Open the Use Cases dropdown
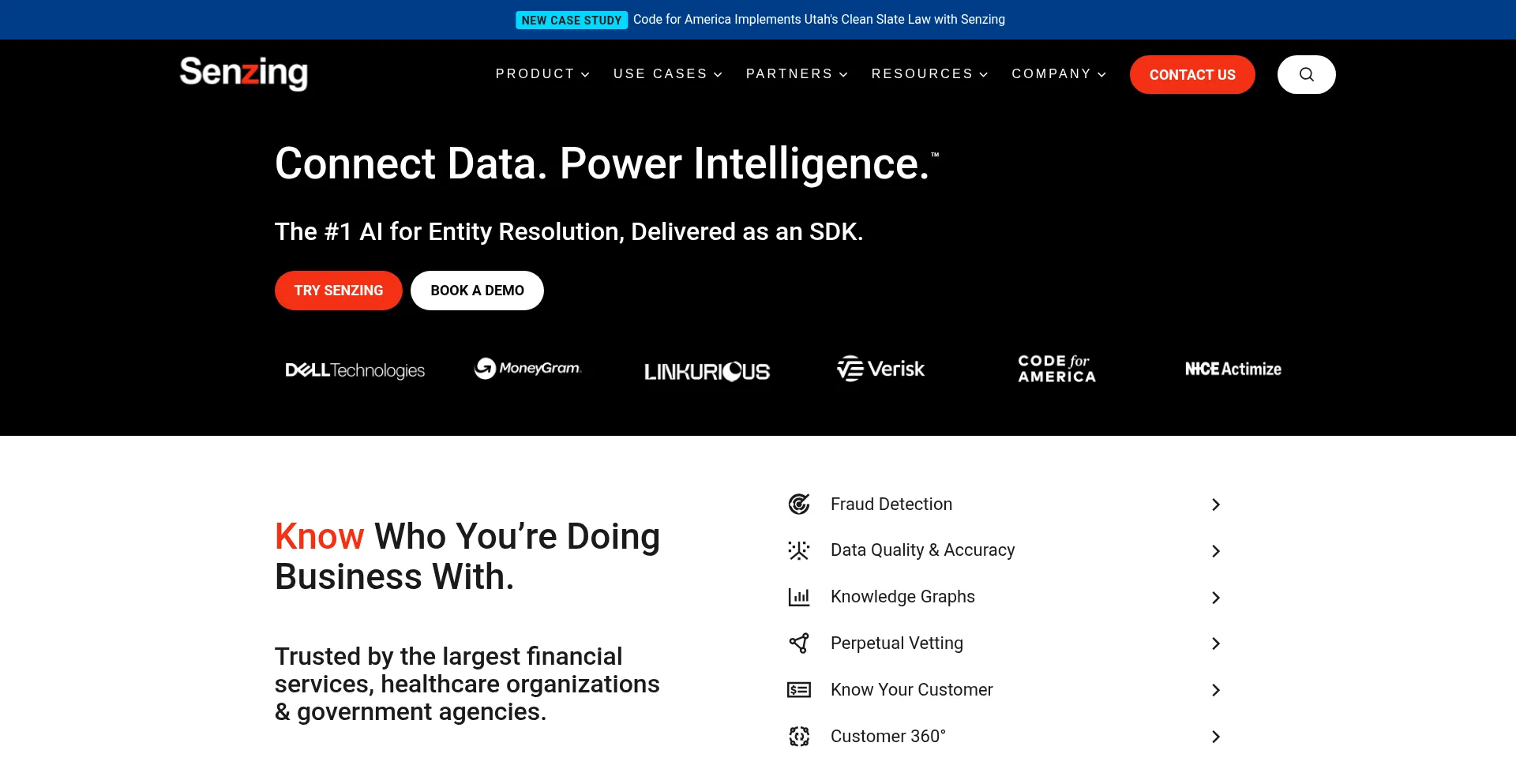This screenshot has width=1516, height=784. click(x=667, y=74)
